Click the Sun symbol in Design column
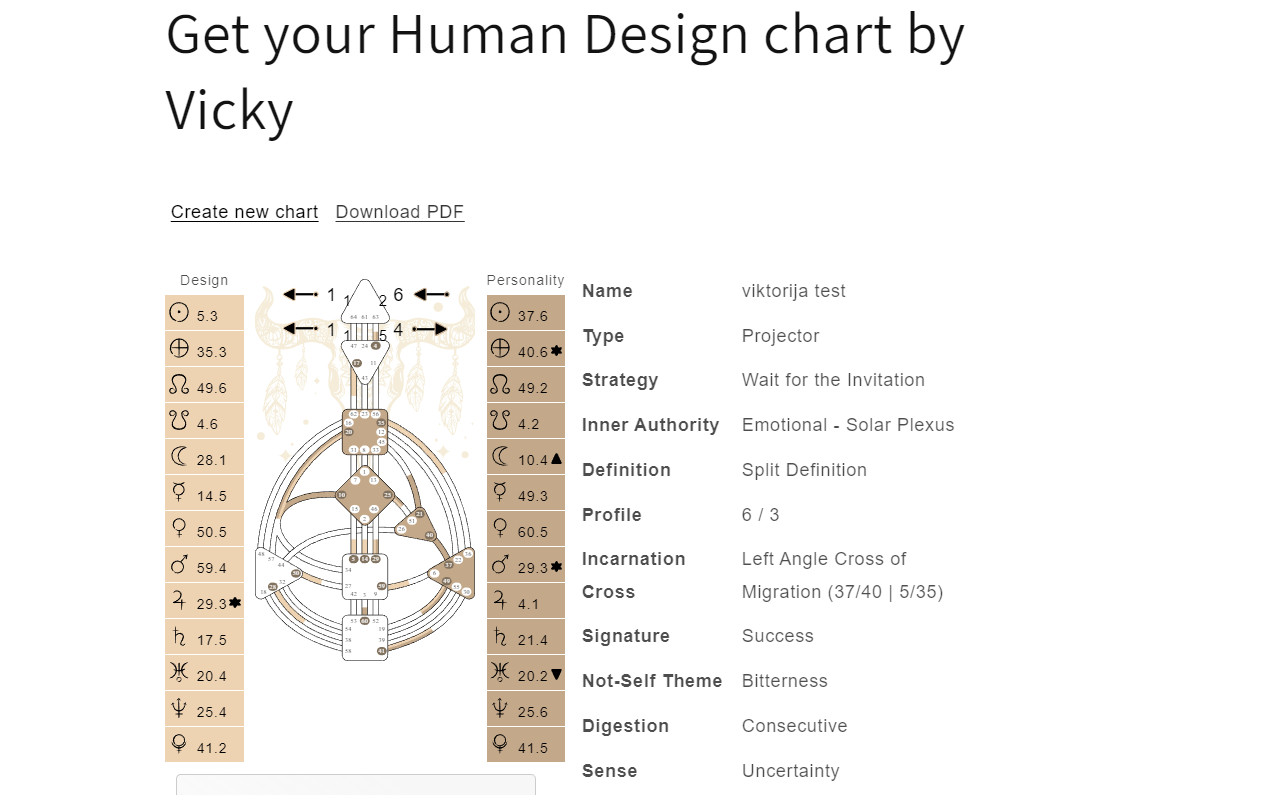Screen dimensions: 1271x795 pos(179,312)
